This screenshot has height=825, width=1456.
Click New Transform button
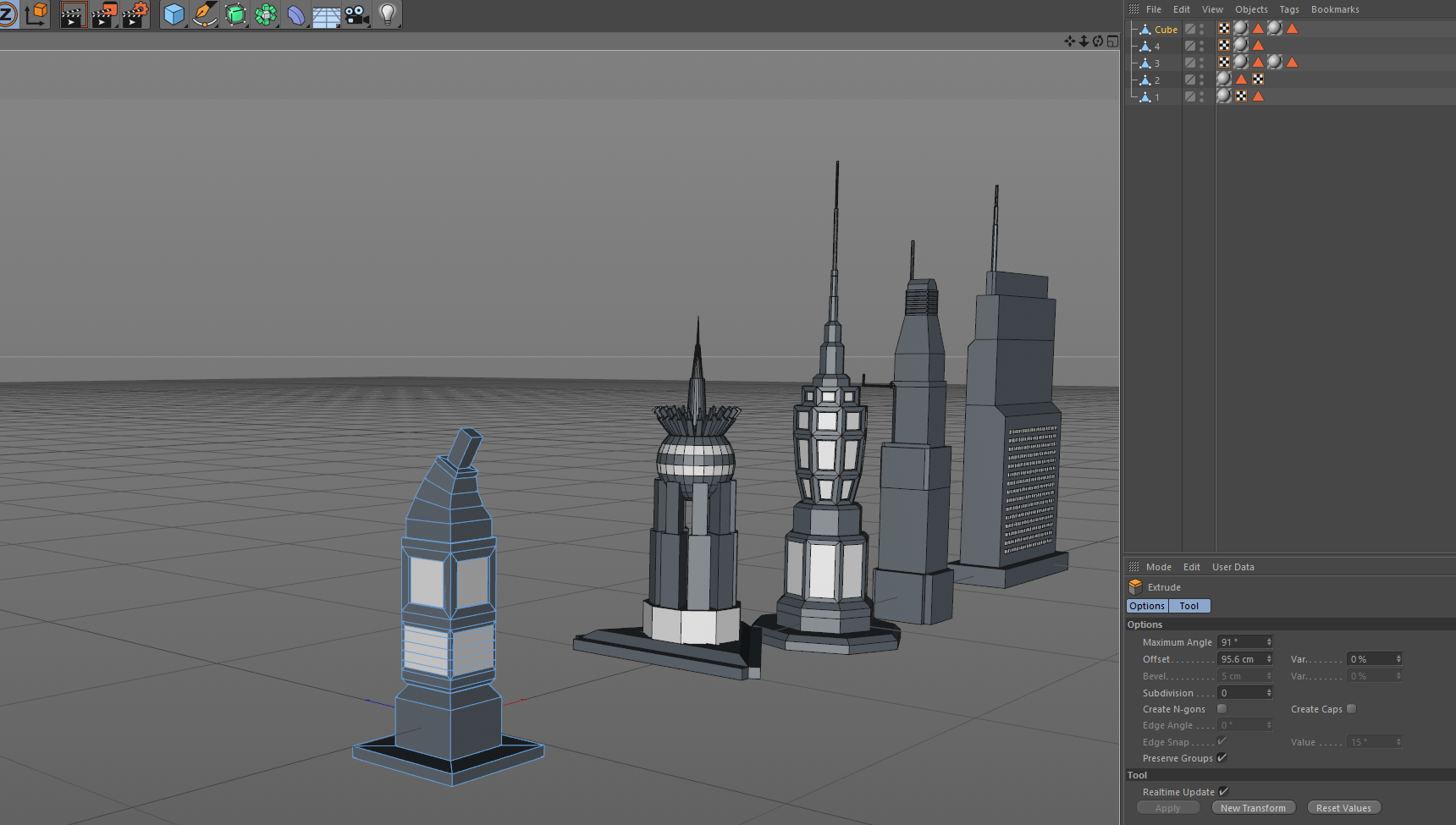coord(1253,808)
